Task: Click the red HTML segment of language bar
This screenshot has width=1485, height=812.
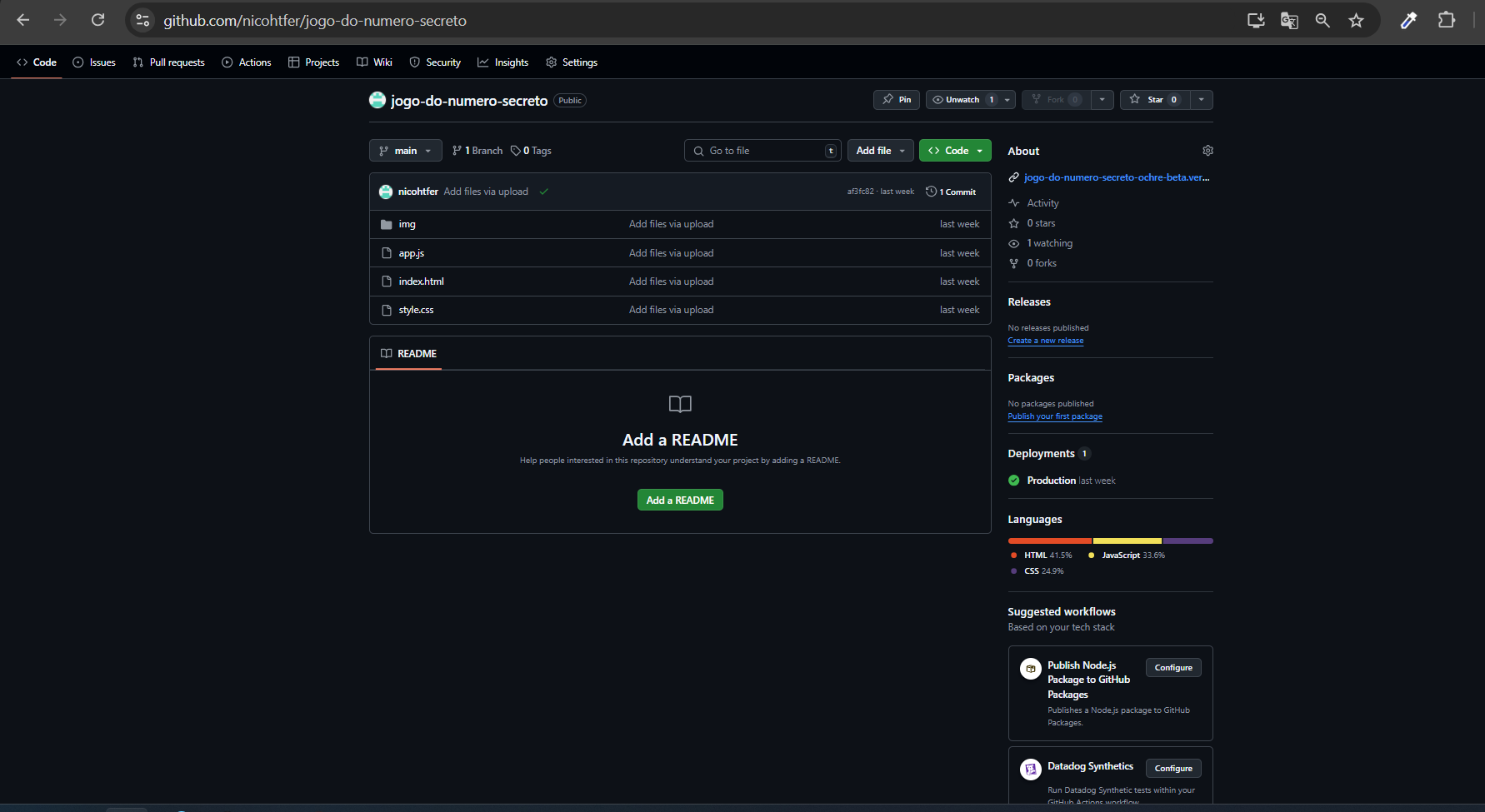Action: point(1050,541)
